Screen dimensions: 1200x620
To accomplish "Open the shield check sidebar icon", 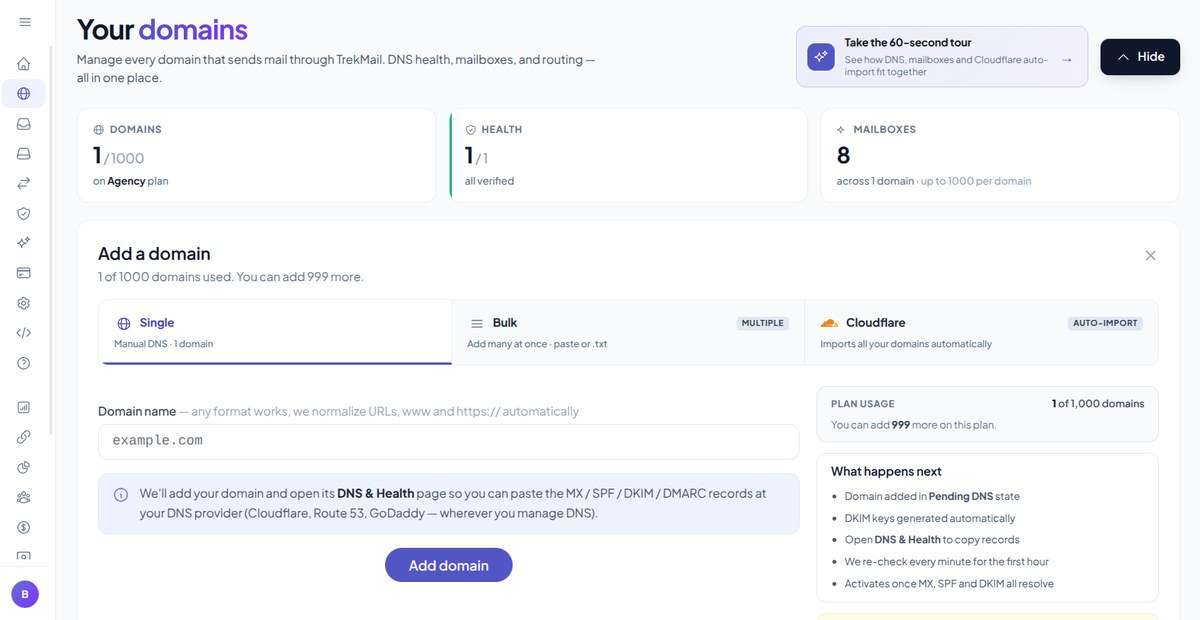I will [24, 213].
